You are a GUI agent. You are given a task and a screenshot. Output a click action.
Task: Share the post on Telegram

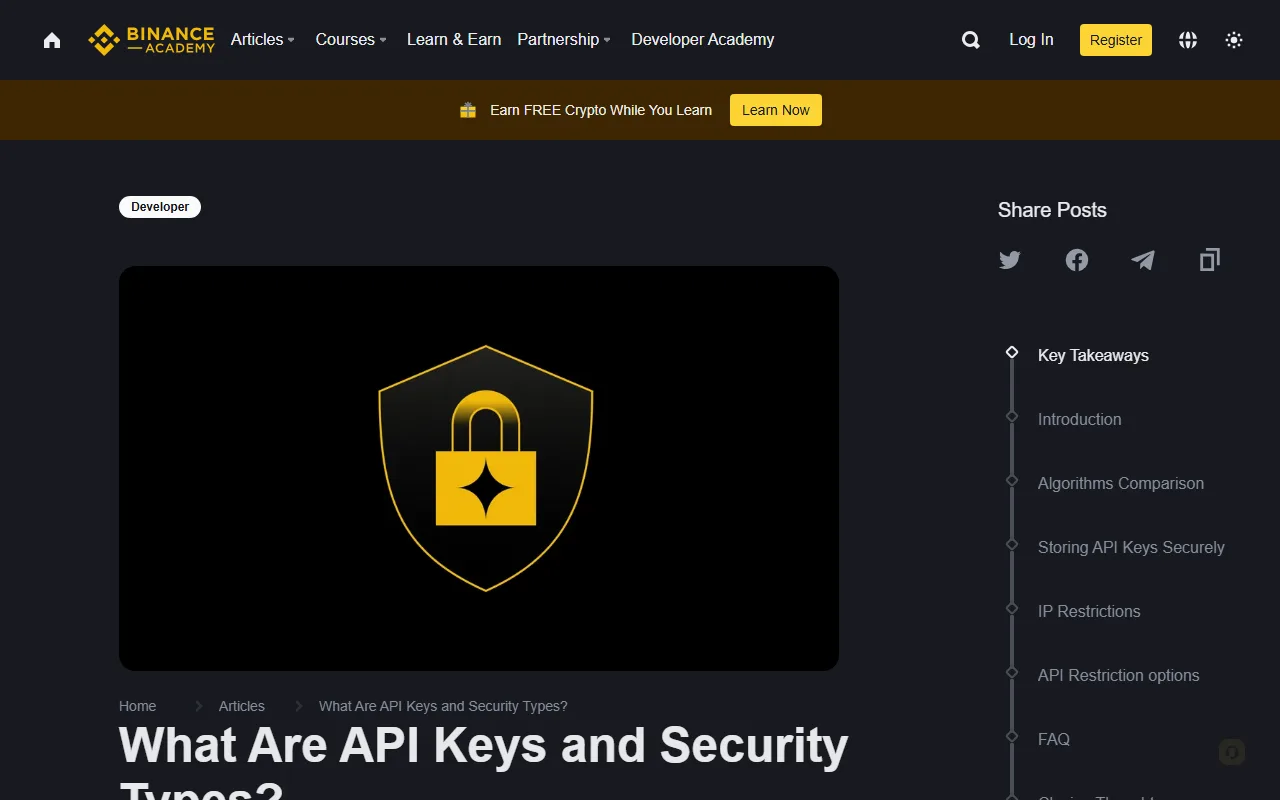pos(1143,260)
